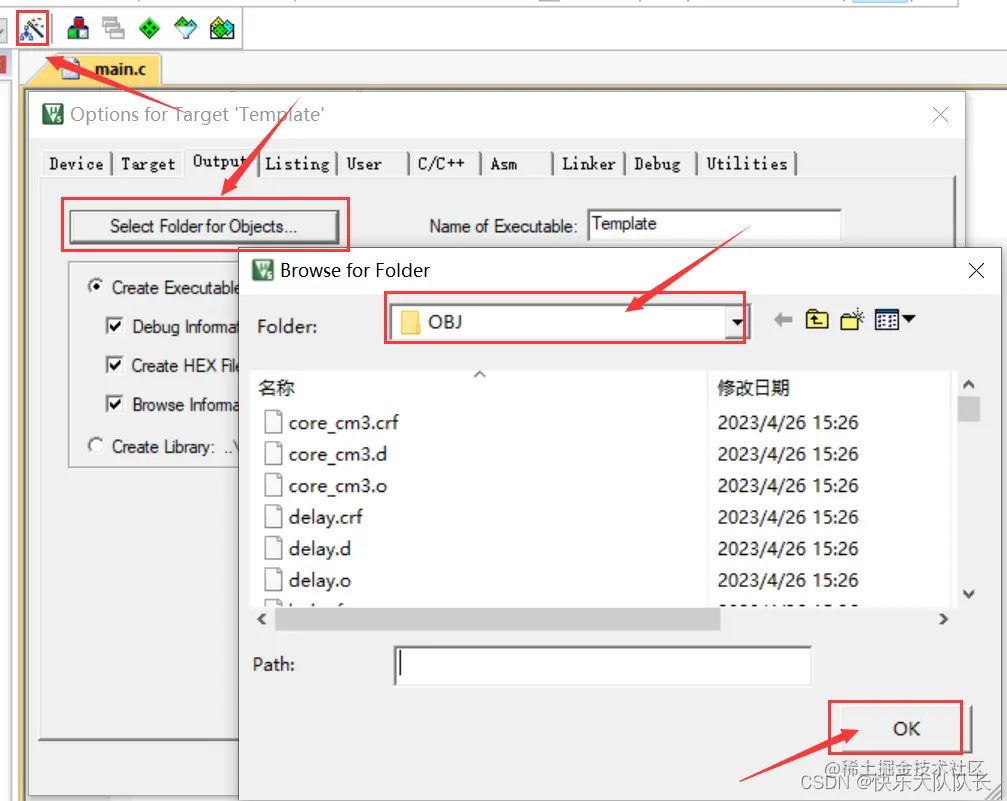1007x801 pixels.
Task: Select file core_cm3.d
Action: (338, 453)
